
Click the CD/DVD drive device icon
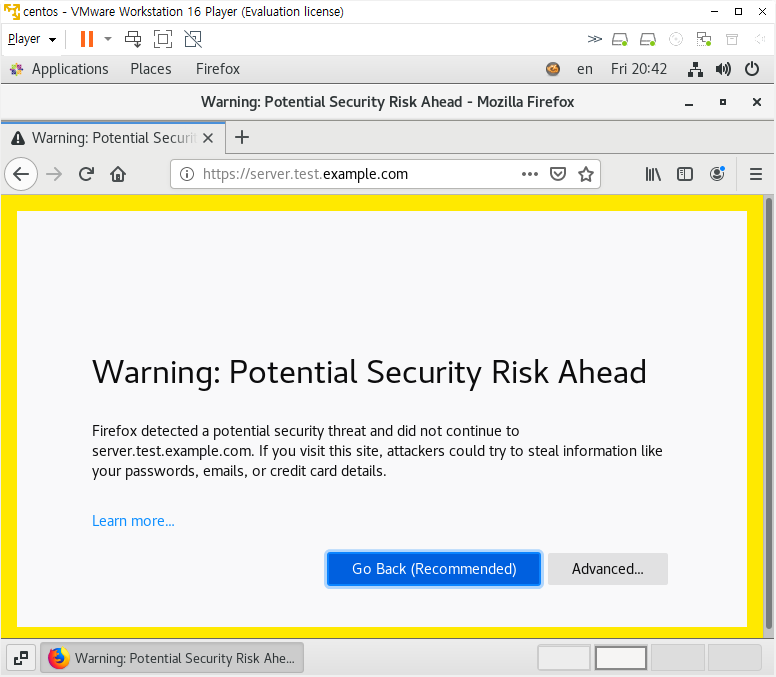click(676, 39)
